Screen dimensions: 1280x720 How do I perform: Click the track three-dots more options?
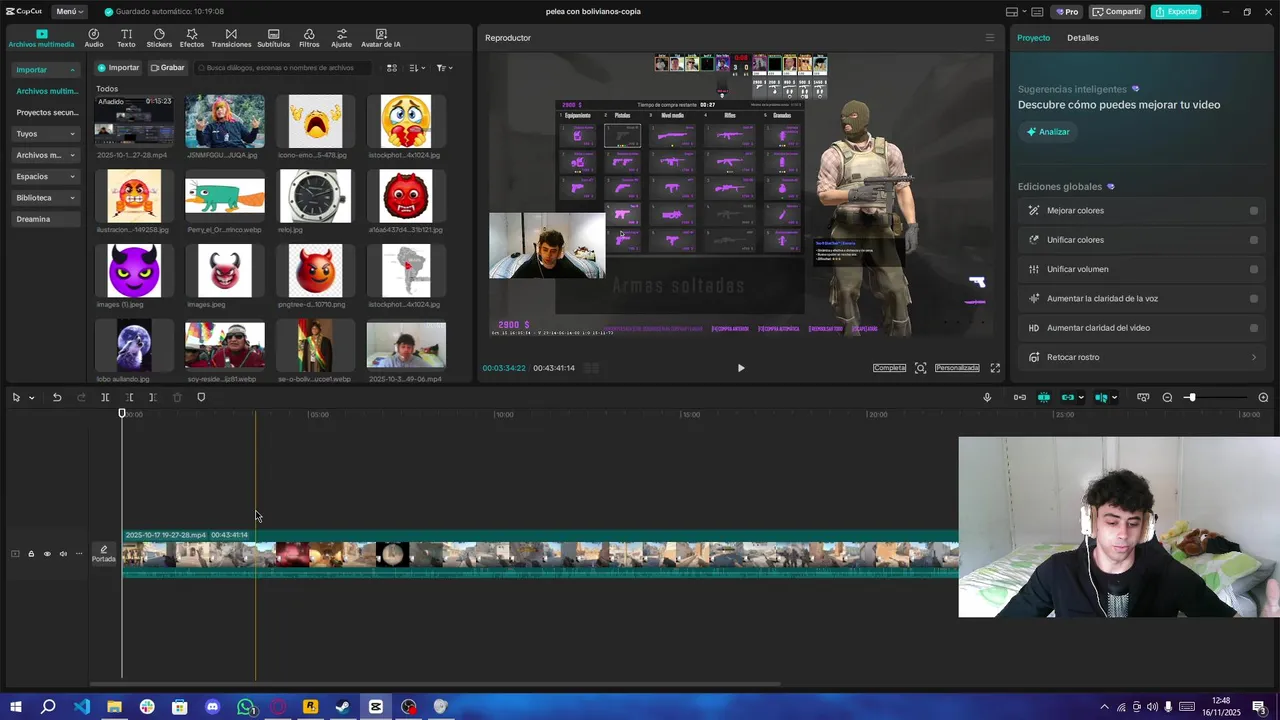tap(79, 554)
